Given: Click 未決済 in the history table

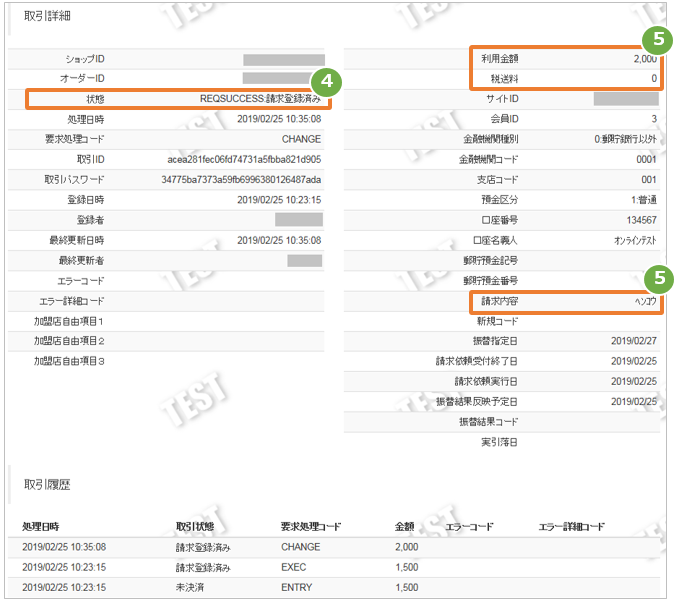Looking at the screenshot, I should click(x=190, y=588).
